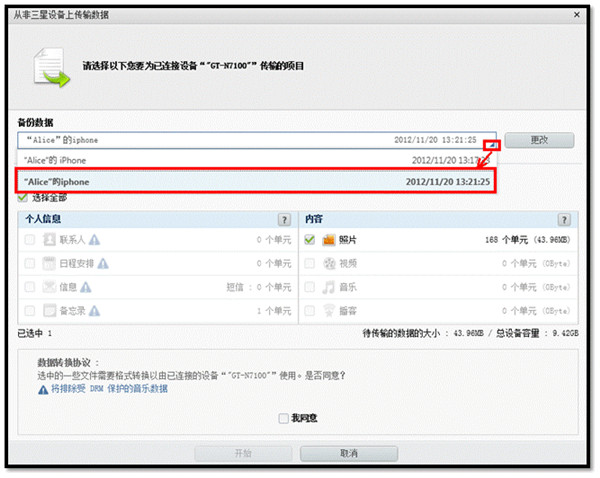The image size is (600, 478).
Task: Select backup "Alice"的iphone 13:21:25 entry
Action: [256, 181]
